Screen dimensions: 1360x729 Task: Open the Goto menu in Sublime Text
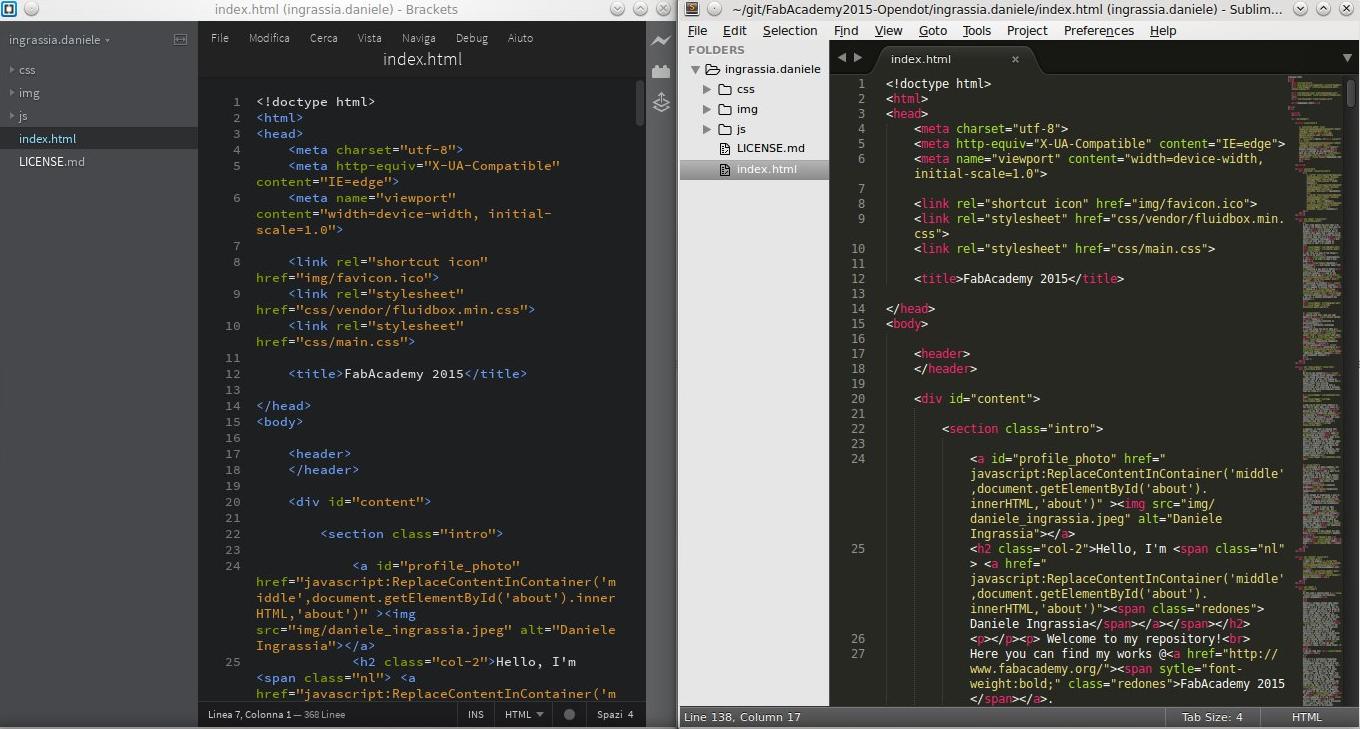coord(932,31)
